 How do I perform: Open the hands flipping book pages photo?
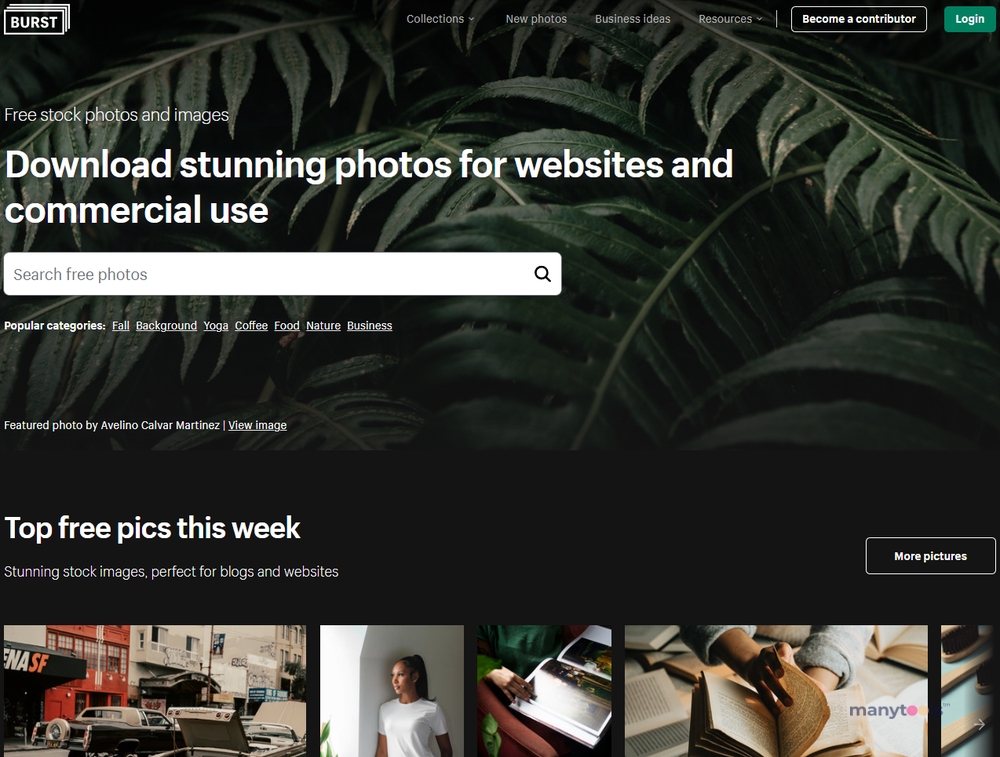[x=776, y=691]
